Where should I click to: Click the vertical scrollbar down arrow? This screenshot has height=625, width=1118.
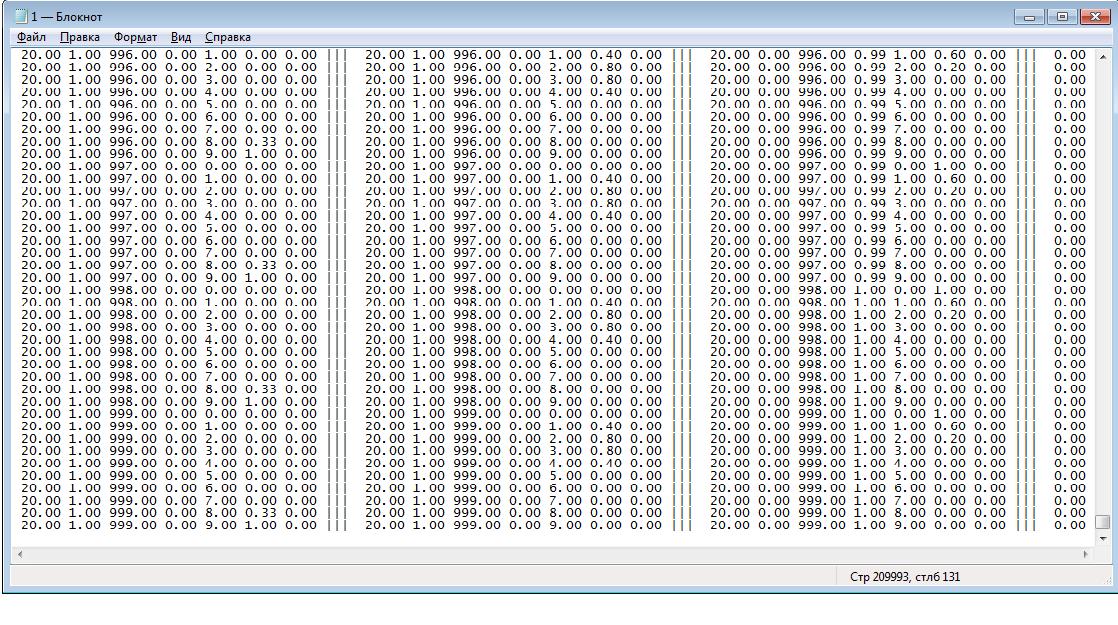[x=1103, y=538]
